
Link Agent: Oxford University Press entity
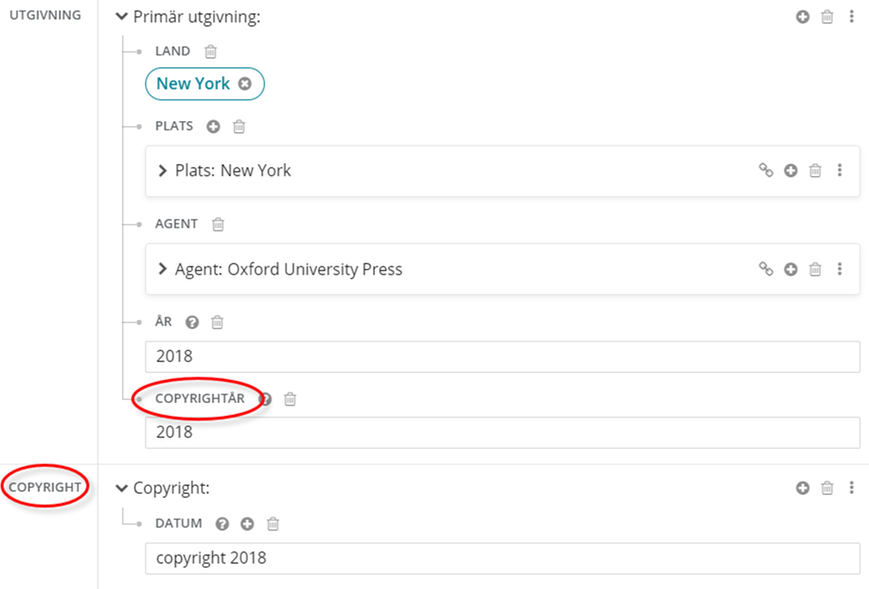tap(766, 269)
